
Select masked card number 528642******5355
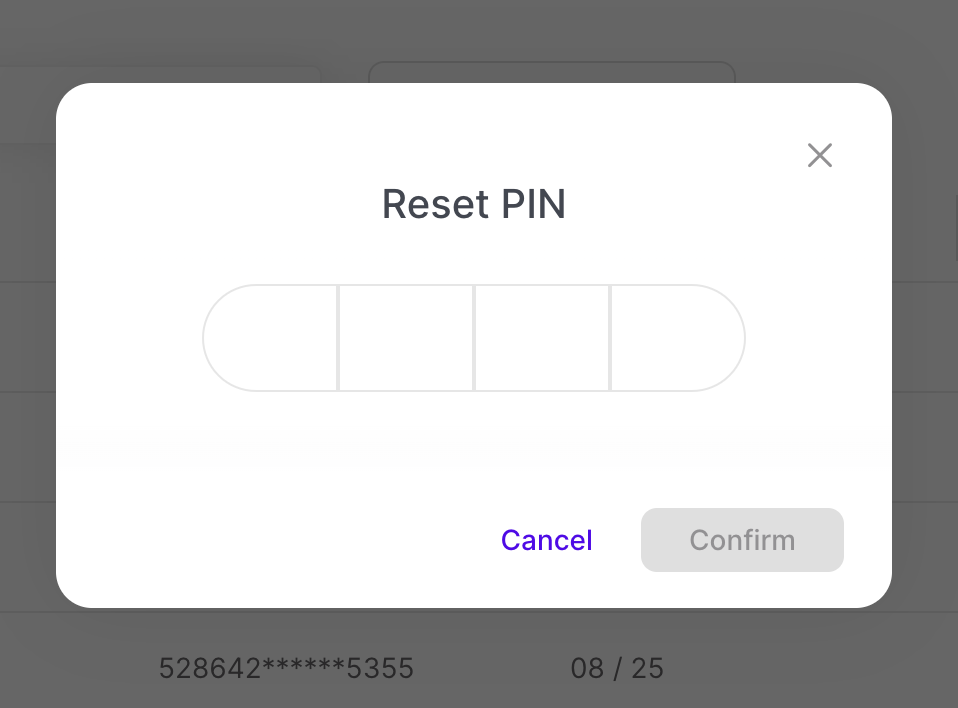click(x=286, y=668)
